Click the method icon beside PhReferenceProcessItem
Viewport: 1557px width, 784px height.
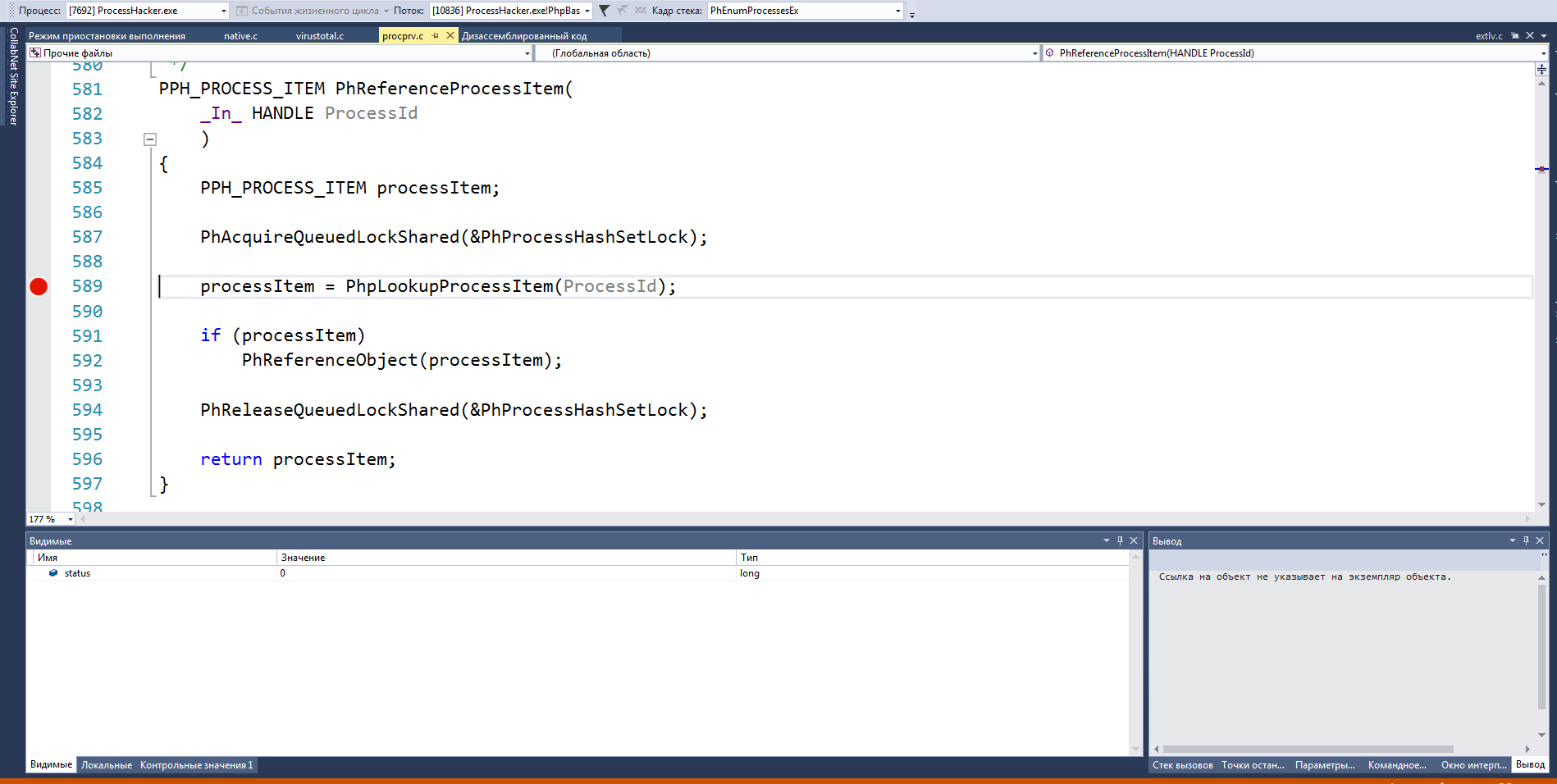[x=1049, y=52]
